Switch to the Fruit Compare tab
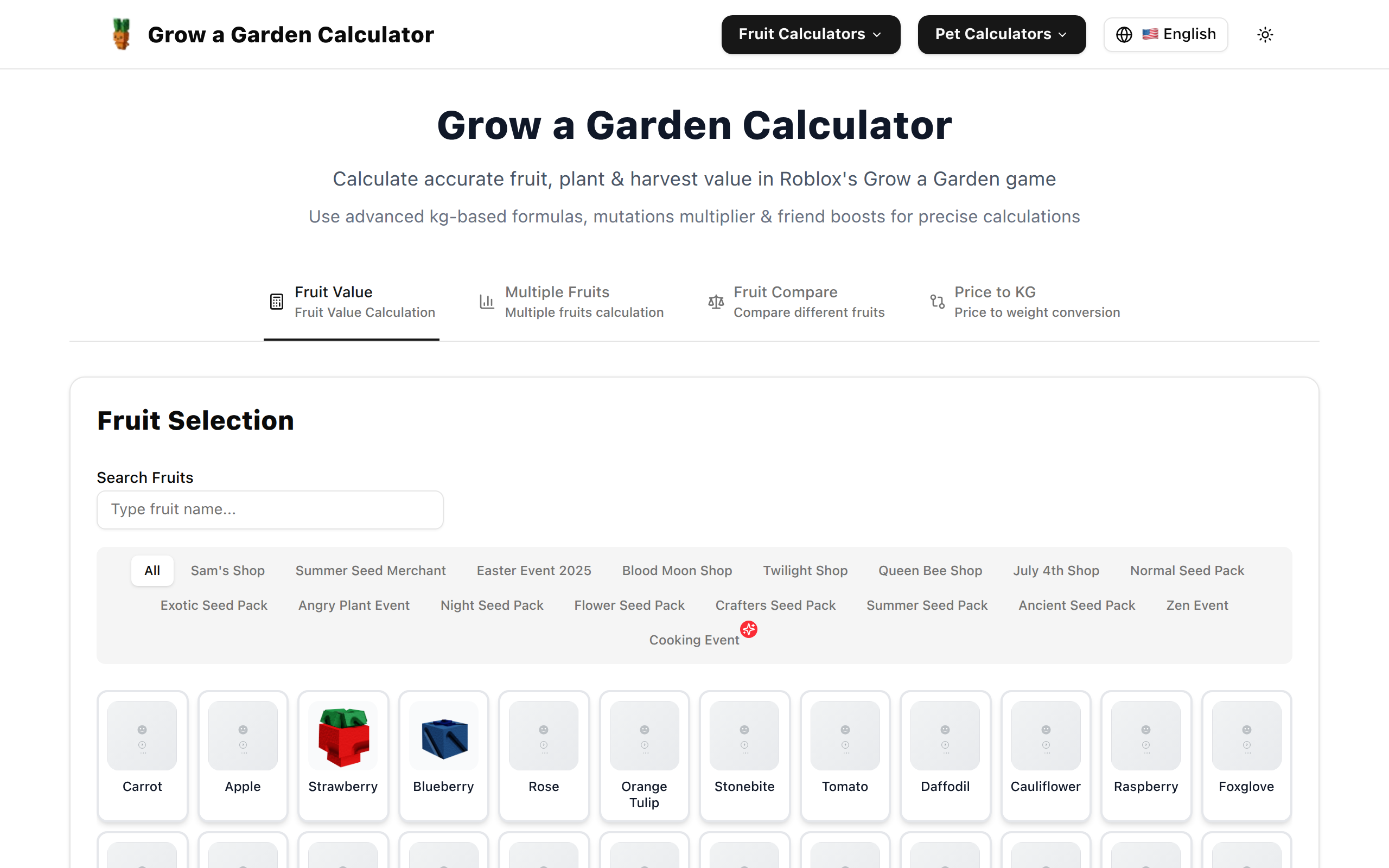The width and height of the screenshot is (1389, 868). (796, 302)
